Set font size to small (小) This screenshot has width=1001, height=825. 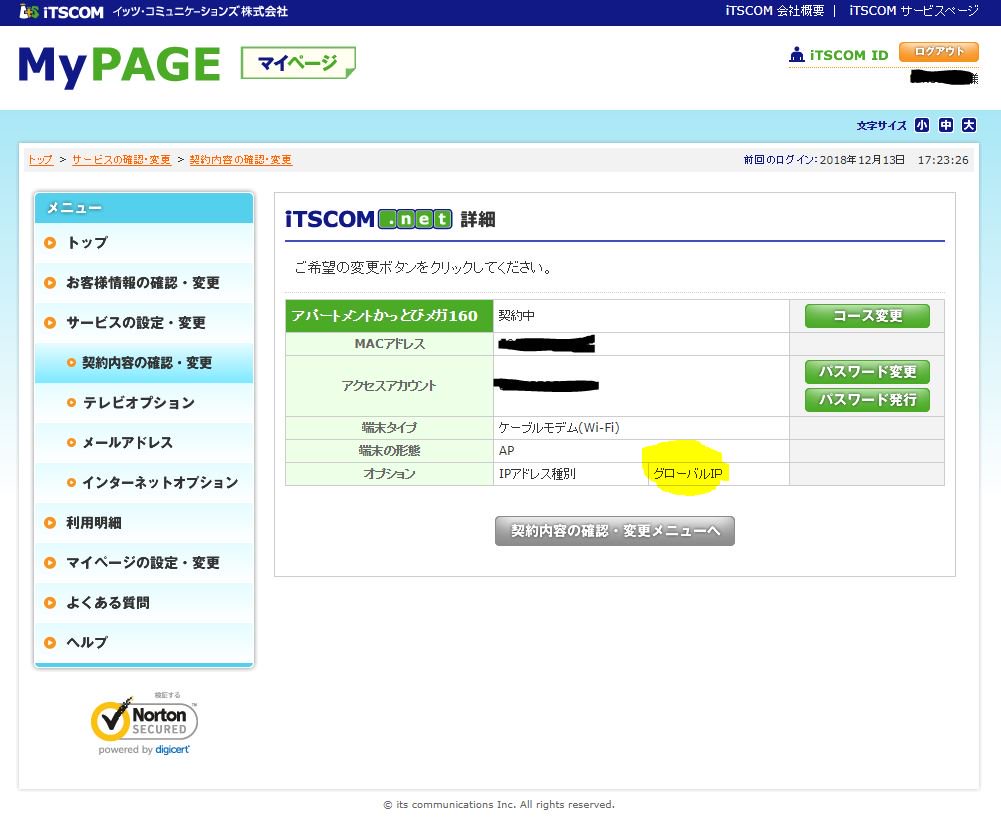pyautogui.click(x=922, y=125)
